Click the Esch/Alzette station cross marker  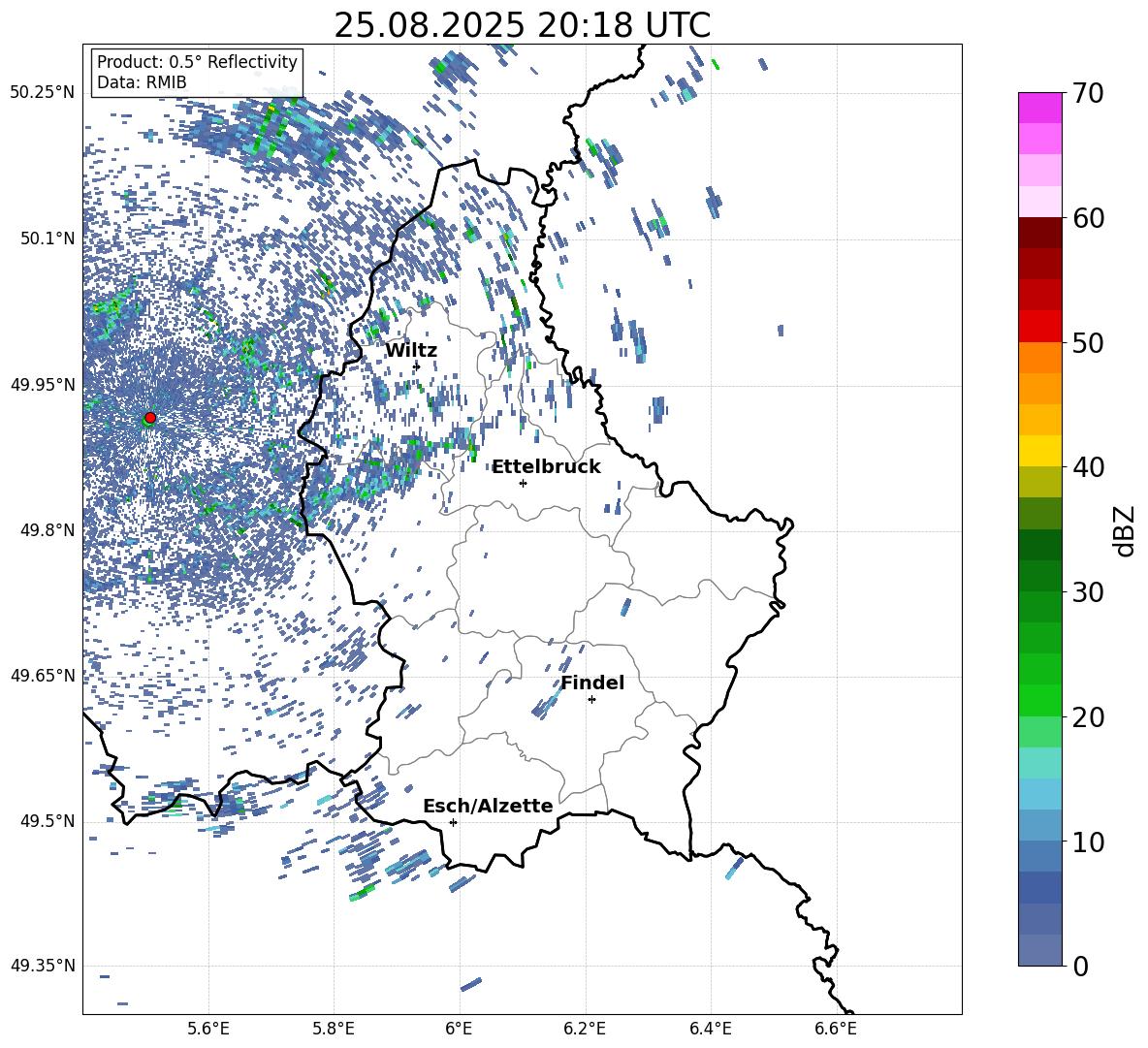(453, 822)
